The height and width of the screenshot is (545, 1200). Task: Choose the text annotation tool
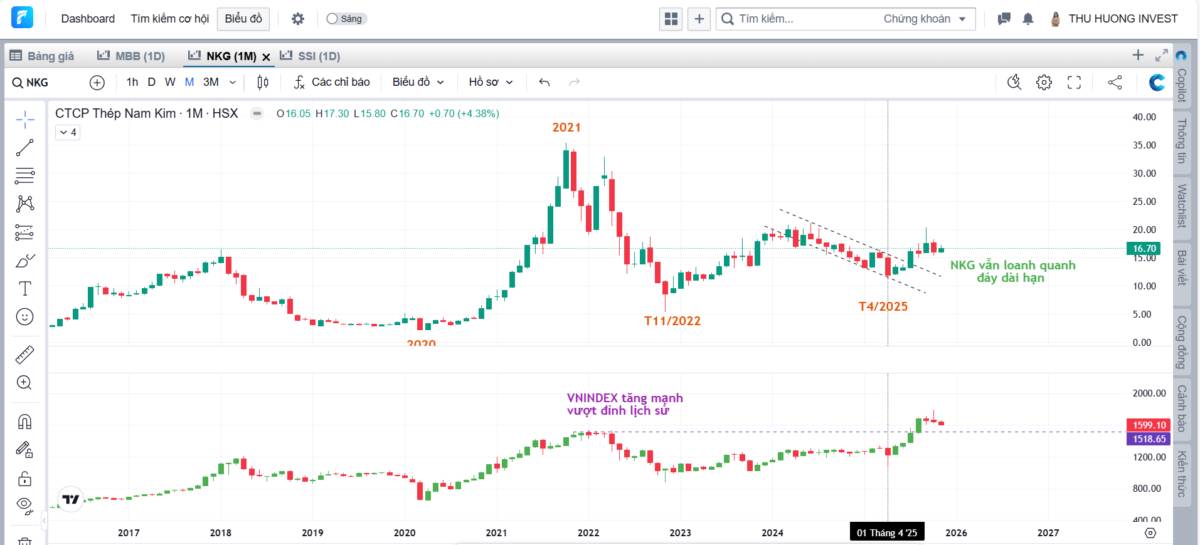coord(25,288)
